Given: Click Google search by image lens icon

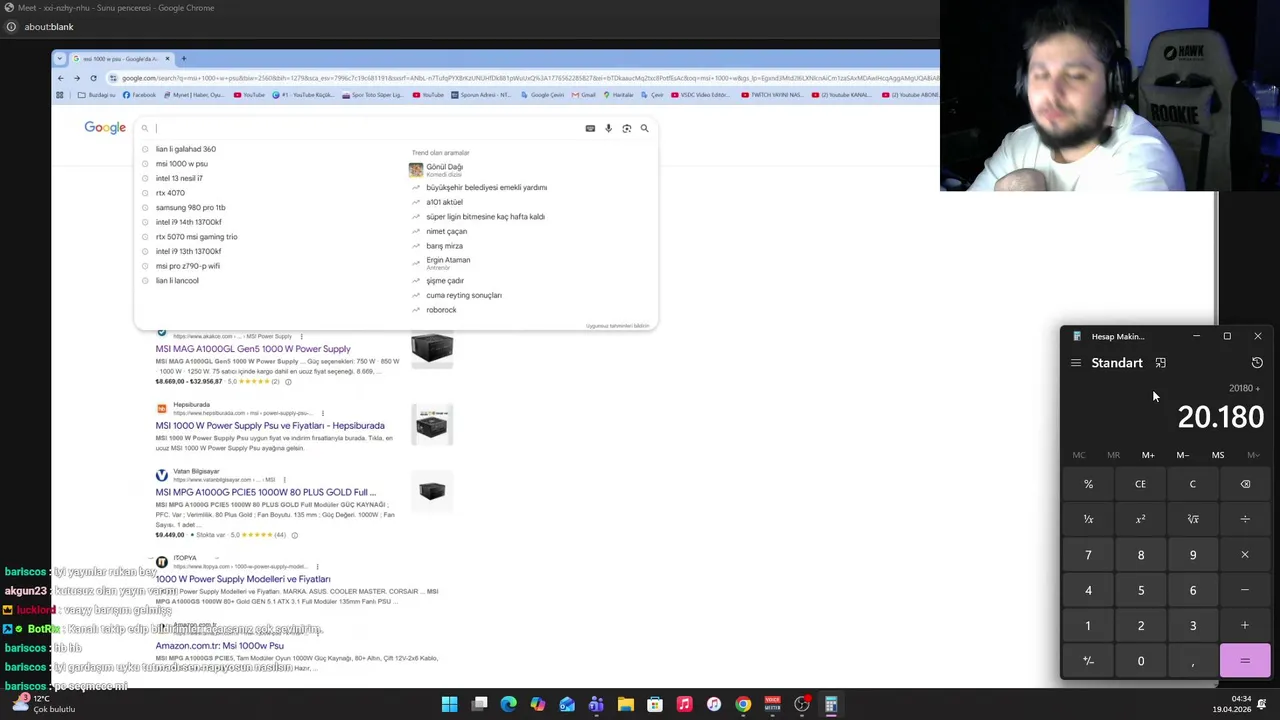Looking at the screenshot, I should [x=627, y=128].
